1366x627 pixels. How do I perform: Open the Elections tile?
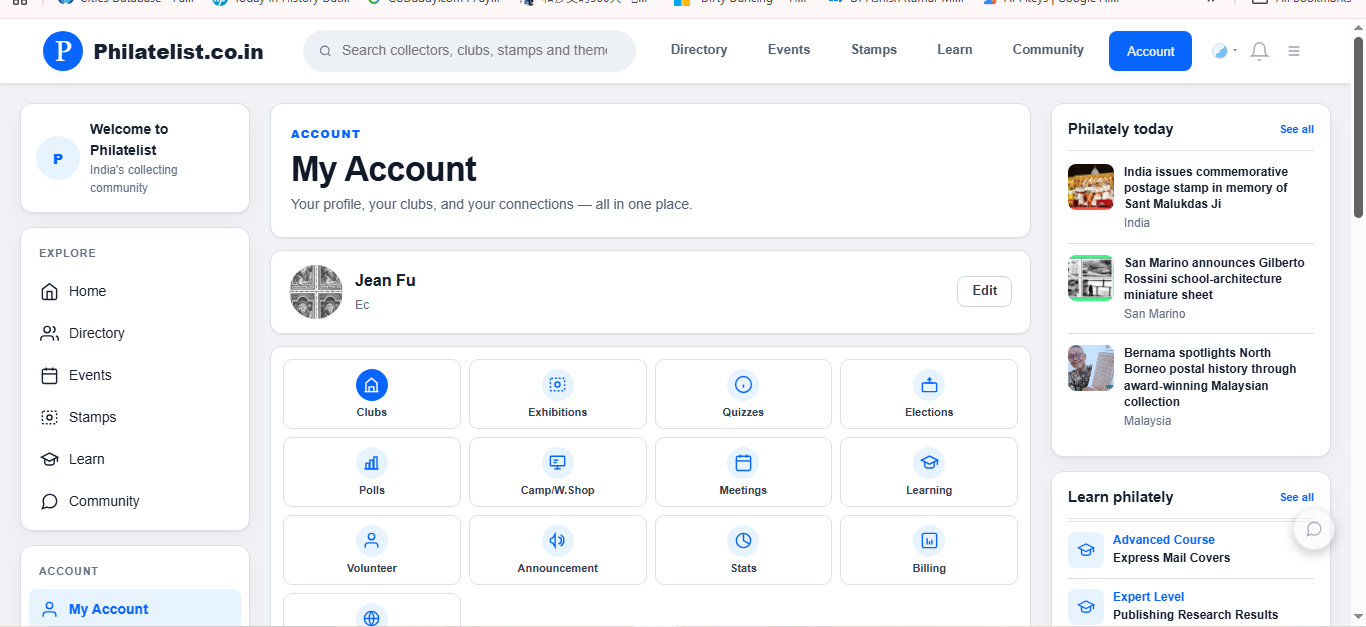point(929,394)
